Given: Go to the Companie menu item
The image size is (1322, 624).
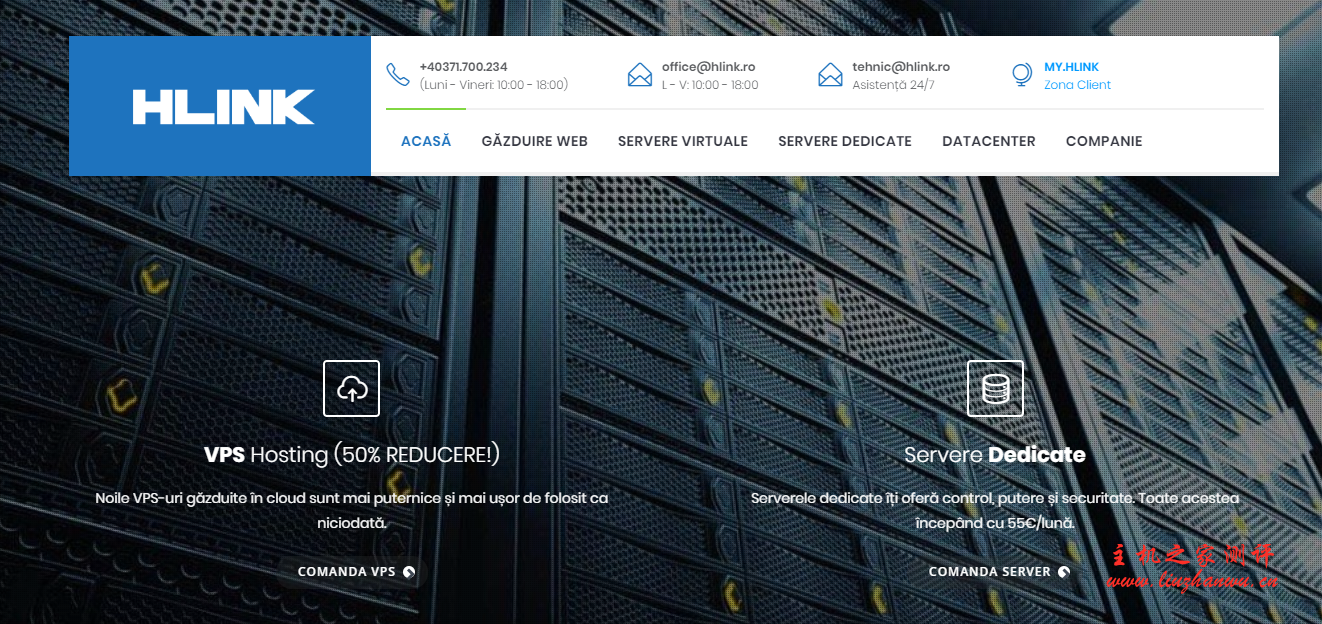Looking at the screenshot, I should (x=1103, y=141).
